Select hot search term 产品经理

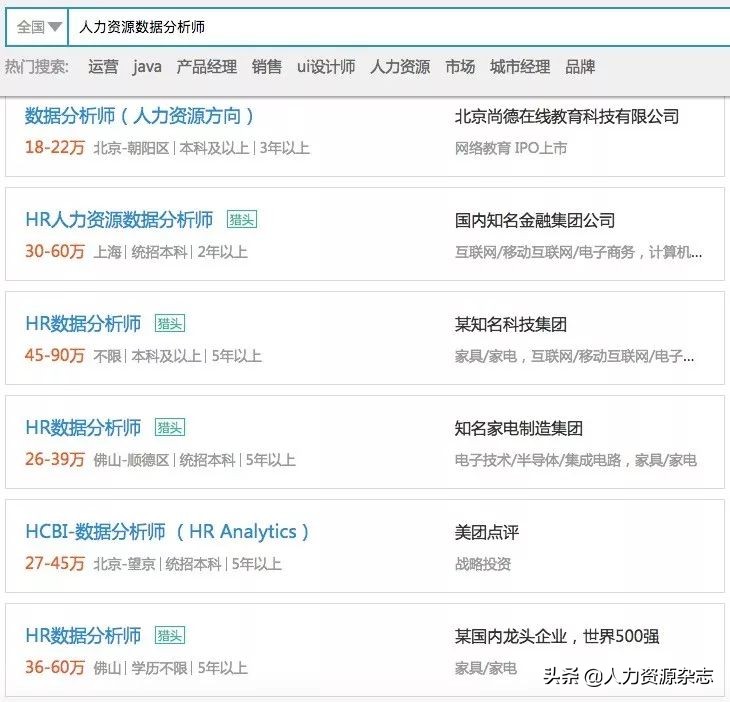click(206, 67)
